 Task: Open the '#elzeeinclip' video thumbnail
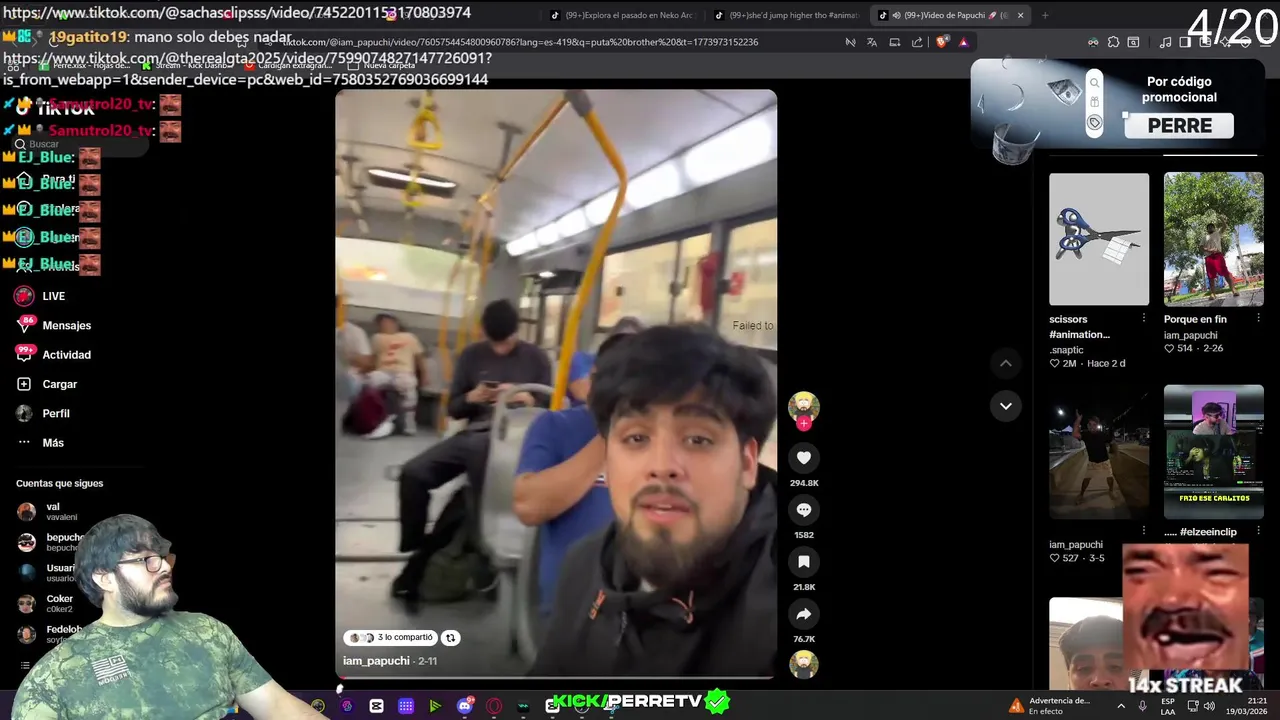[1213, 452]
